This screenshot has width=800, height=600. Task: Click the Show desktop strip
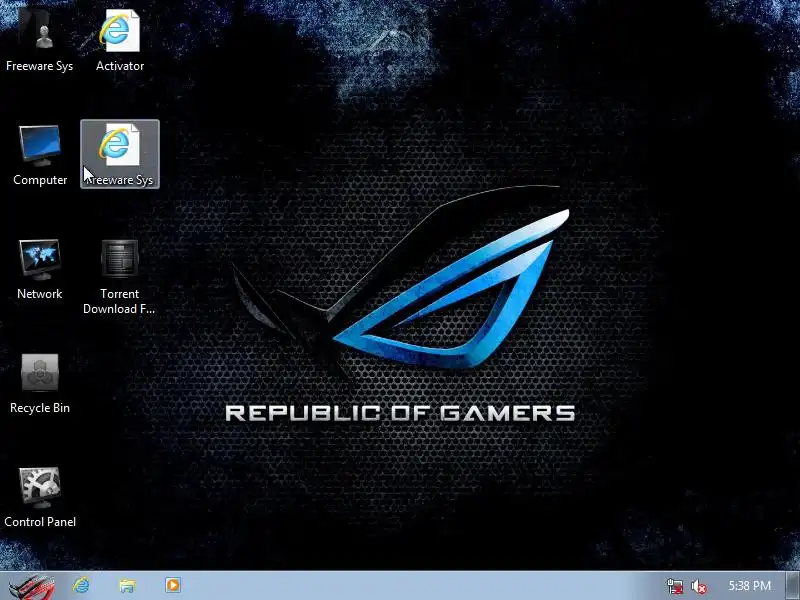coord(793,586)
